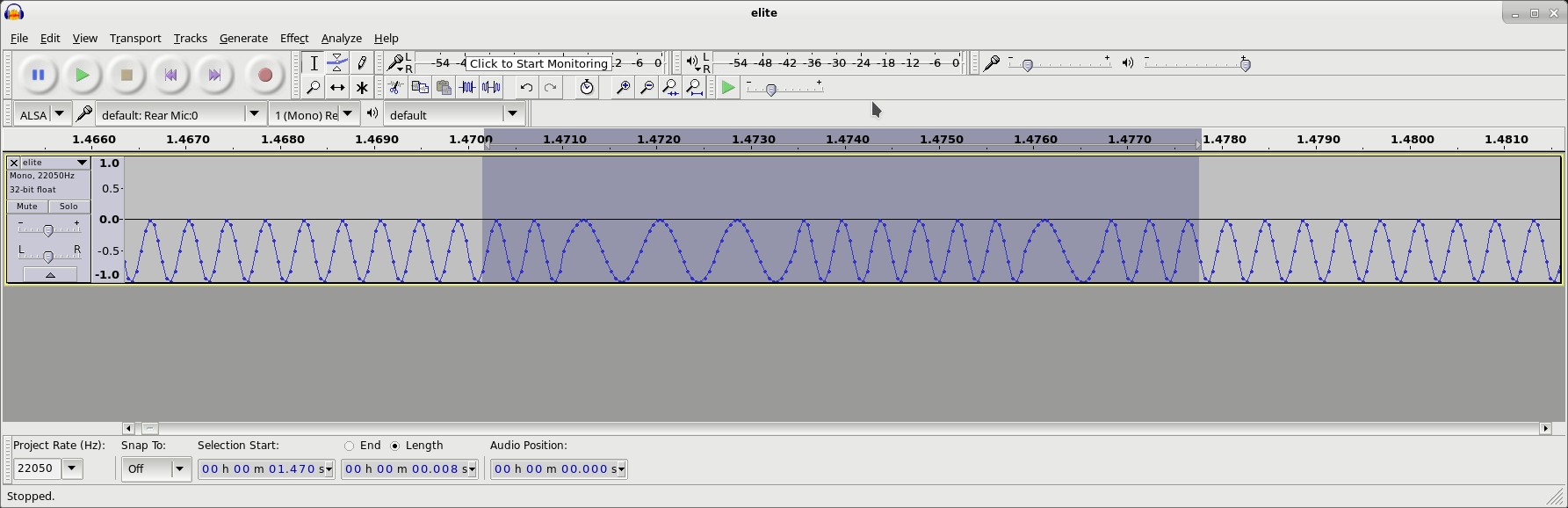This screenshot has height=508, width=1568.
Task: Select the End radio button
Action: [349, 446]
